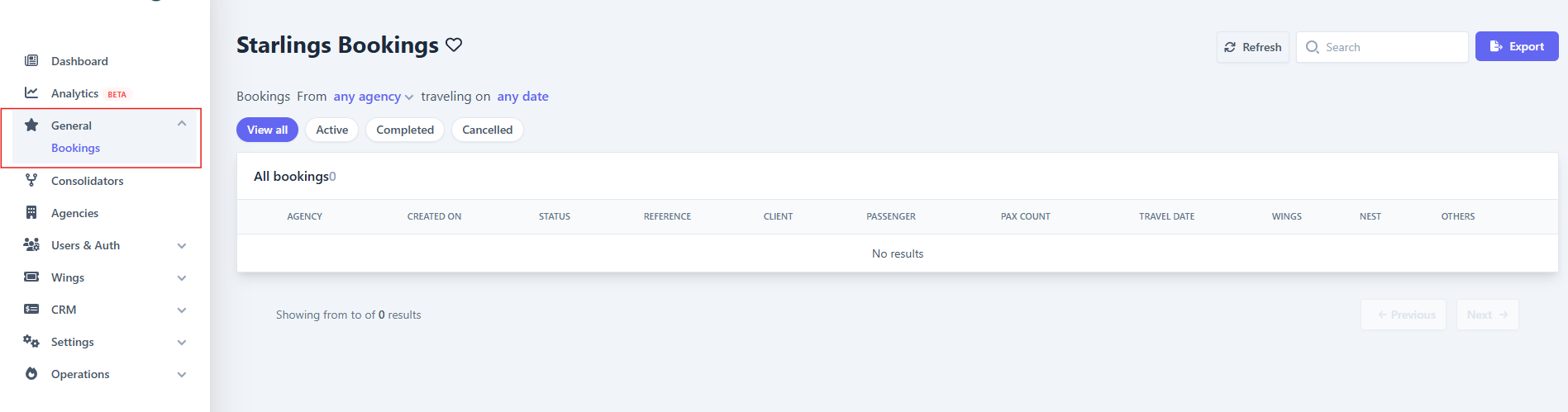Click the Settings gears icon
1568x412 pixels.
click(31, 342)
